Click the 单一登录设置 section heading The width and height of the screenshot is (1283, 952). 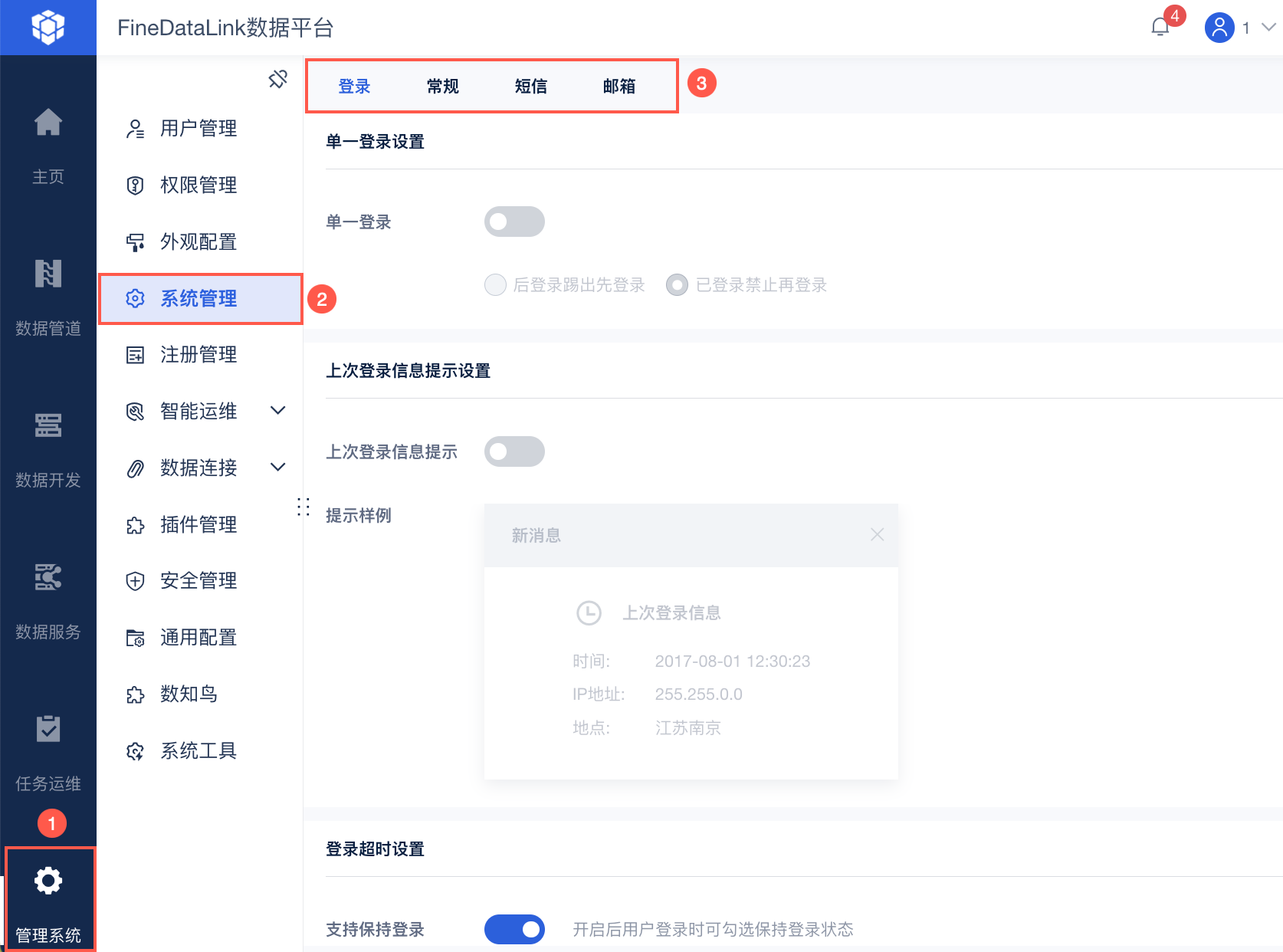coord(375,142)
